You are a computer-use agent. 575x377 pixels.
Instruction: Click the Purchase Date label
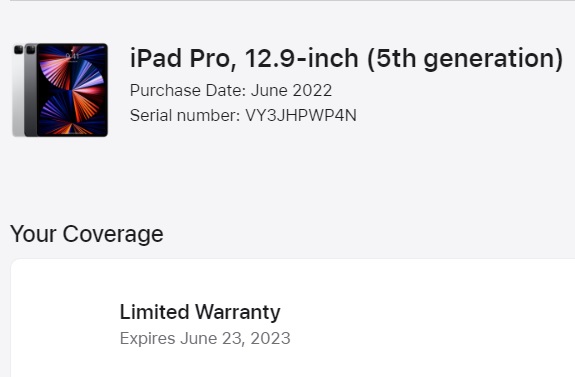point(188,90)
